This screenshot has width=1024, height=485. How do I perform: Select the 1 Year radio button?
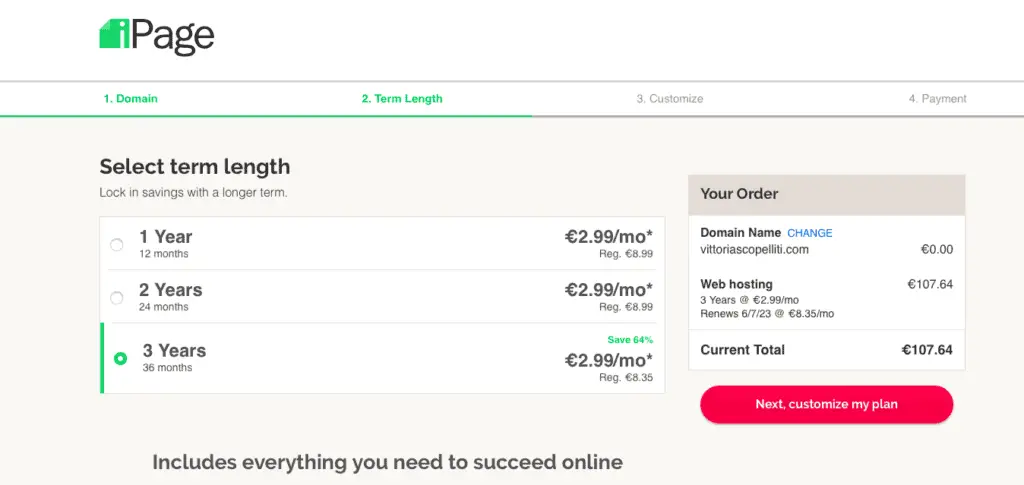click(x=116, y=245)
